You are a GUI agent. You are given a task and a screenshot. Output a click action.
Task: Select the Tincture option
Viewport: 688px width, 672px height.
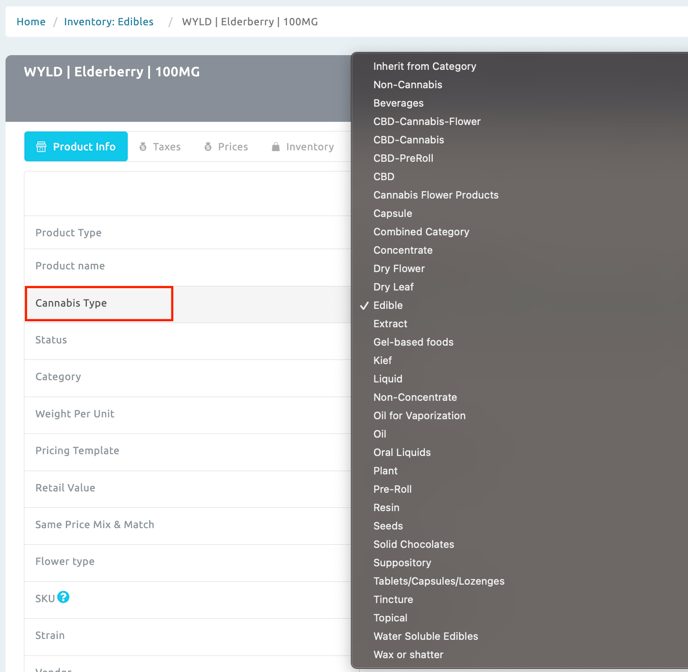(393, 600)
